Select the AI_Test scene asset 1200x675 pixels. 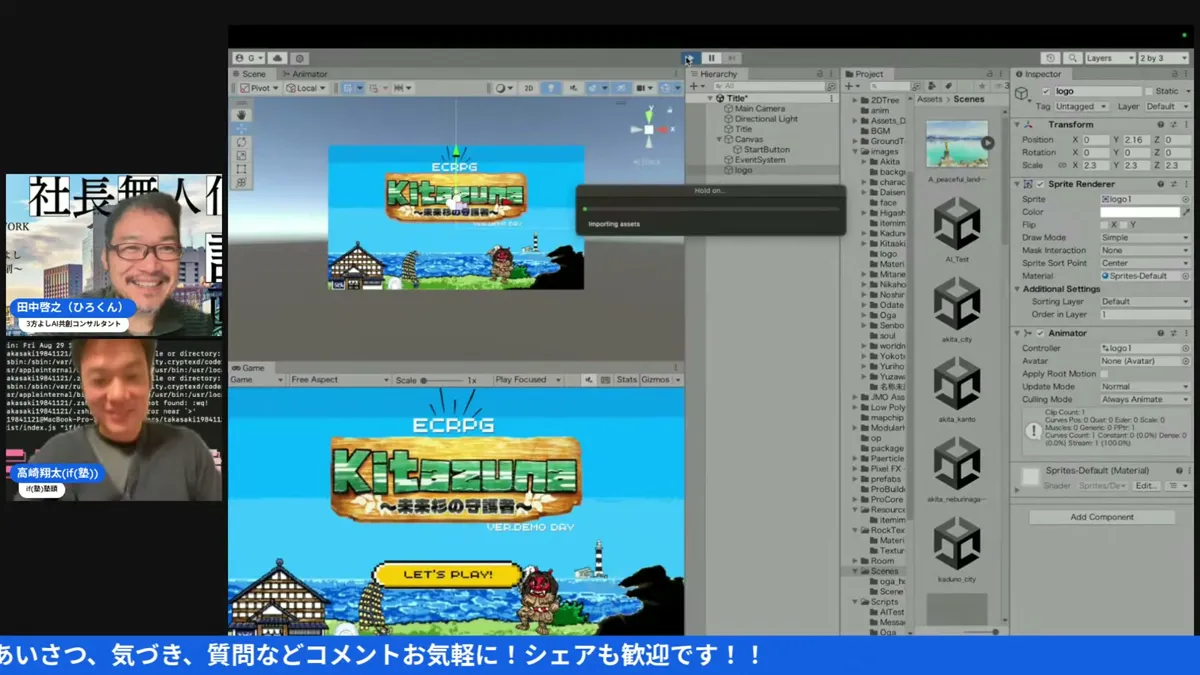pyautogui.click(x=957, y=230)
